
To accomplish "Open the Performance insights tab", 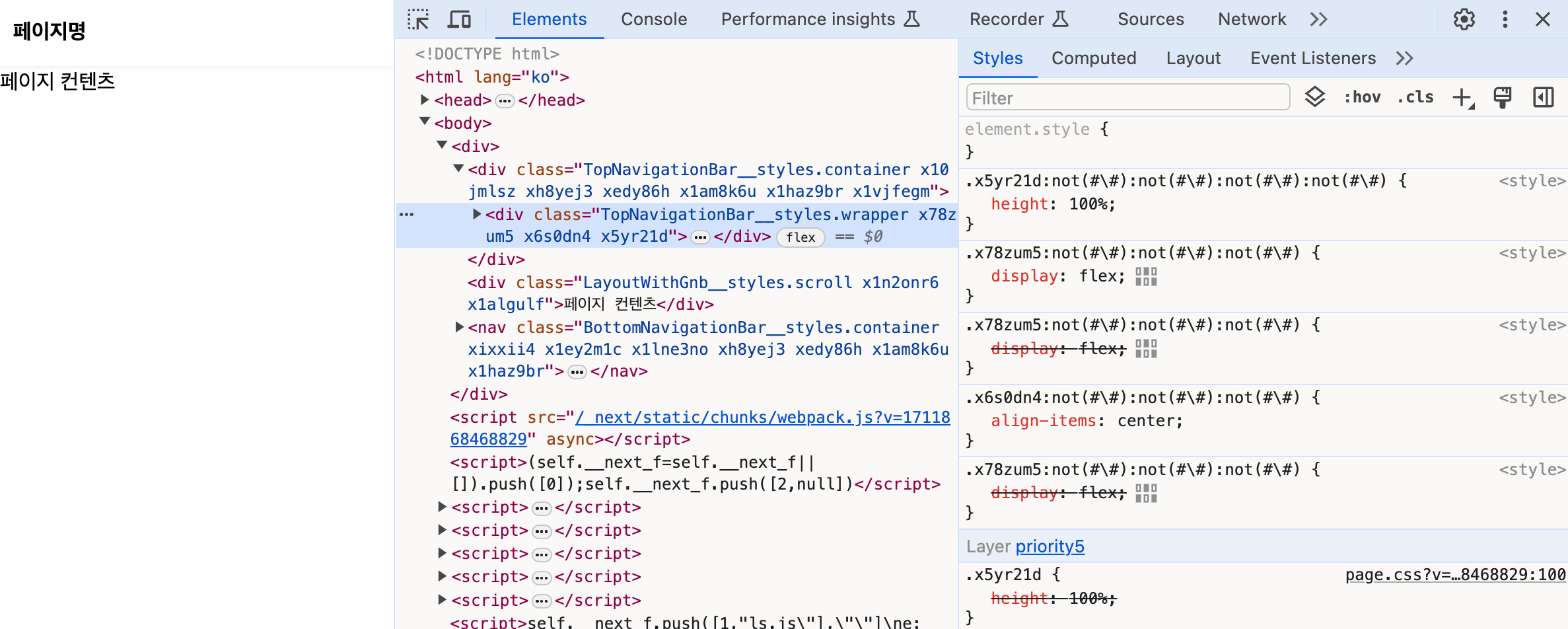I will 820,19.
